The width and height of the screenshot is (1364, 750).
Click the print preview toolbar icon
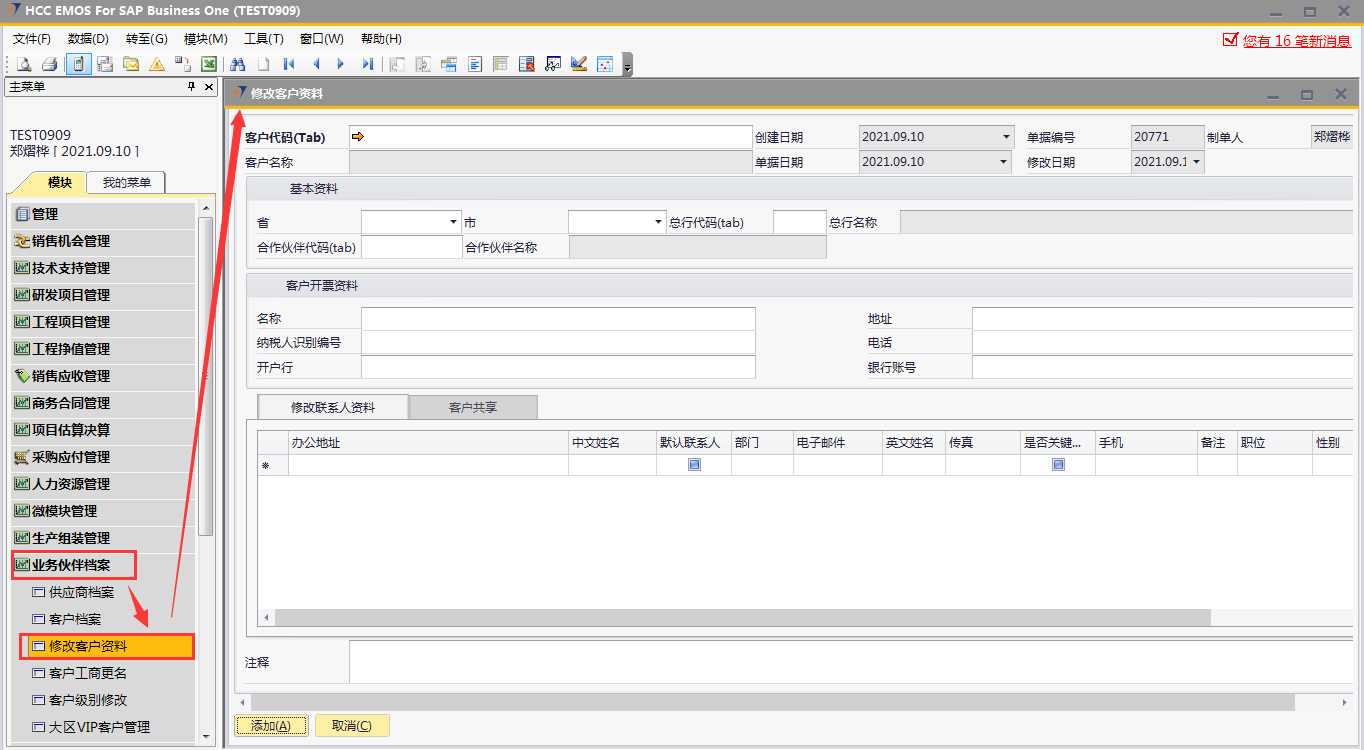(x=23, y=64)
